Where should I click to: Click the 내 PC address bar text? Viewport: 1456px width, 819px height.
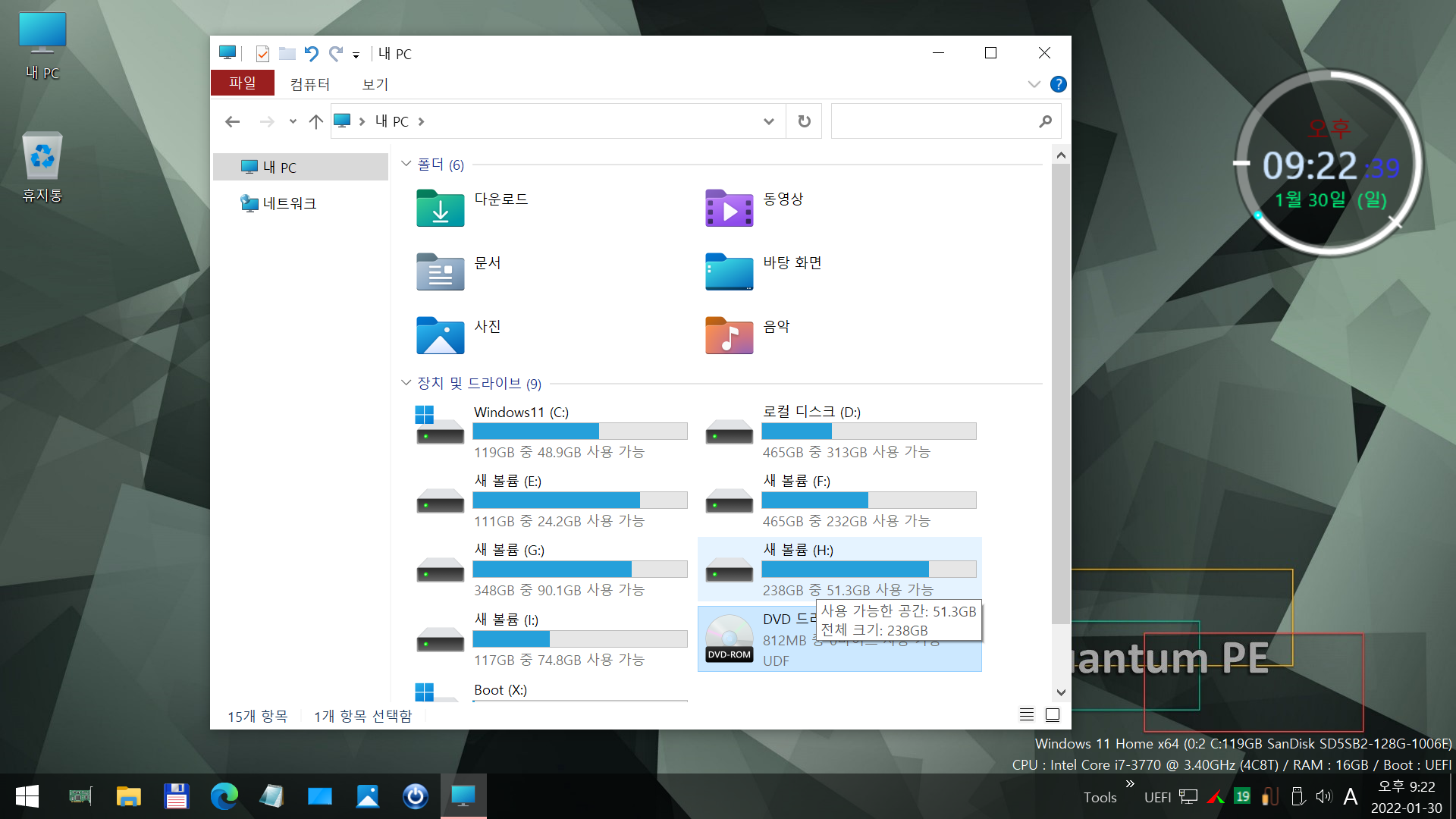coord(391,121)
